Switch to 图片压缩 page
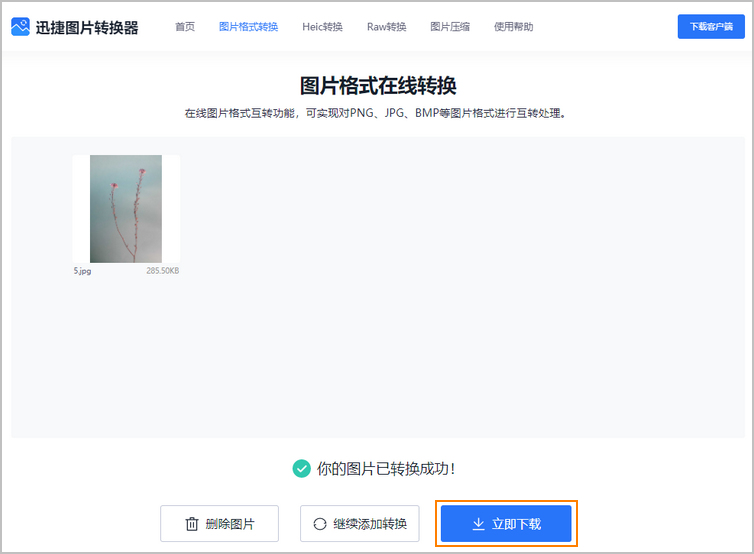Image resolution: width=754 pixels, height=554 pixels. pos(450,27)
